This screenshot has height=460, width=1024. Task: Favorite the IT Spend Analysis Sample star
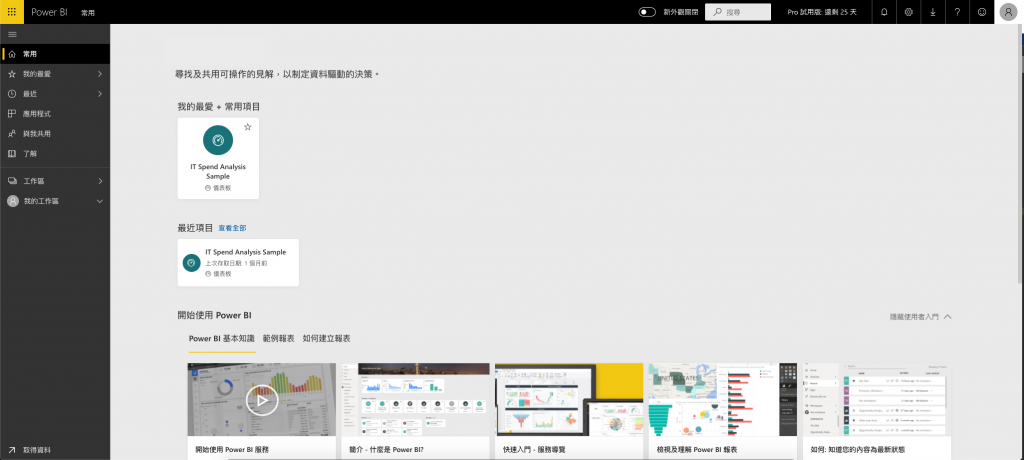point(248,127)
